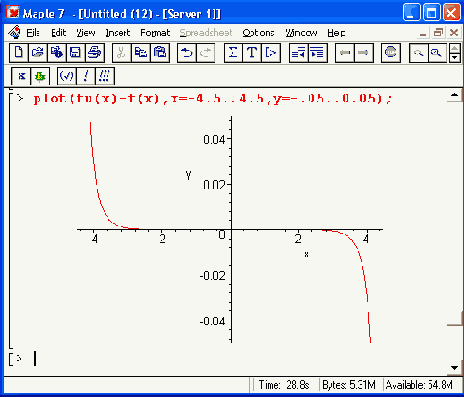
Task: Execute the statement with the exclamation icon
Action: (x=86, y=76)
